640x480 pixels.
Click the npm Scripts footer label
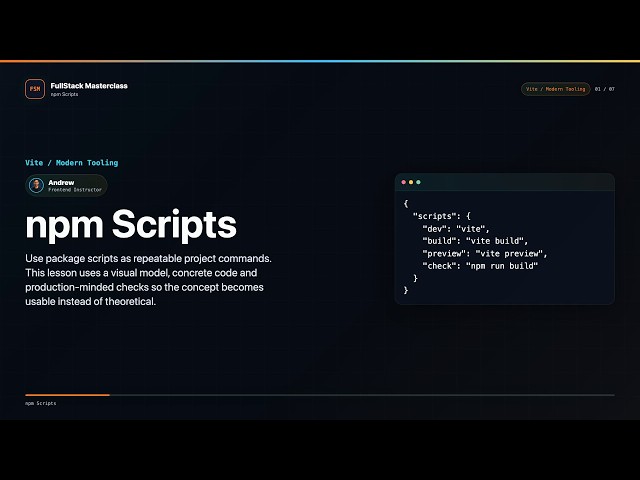[x=41, y=403]
